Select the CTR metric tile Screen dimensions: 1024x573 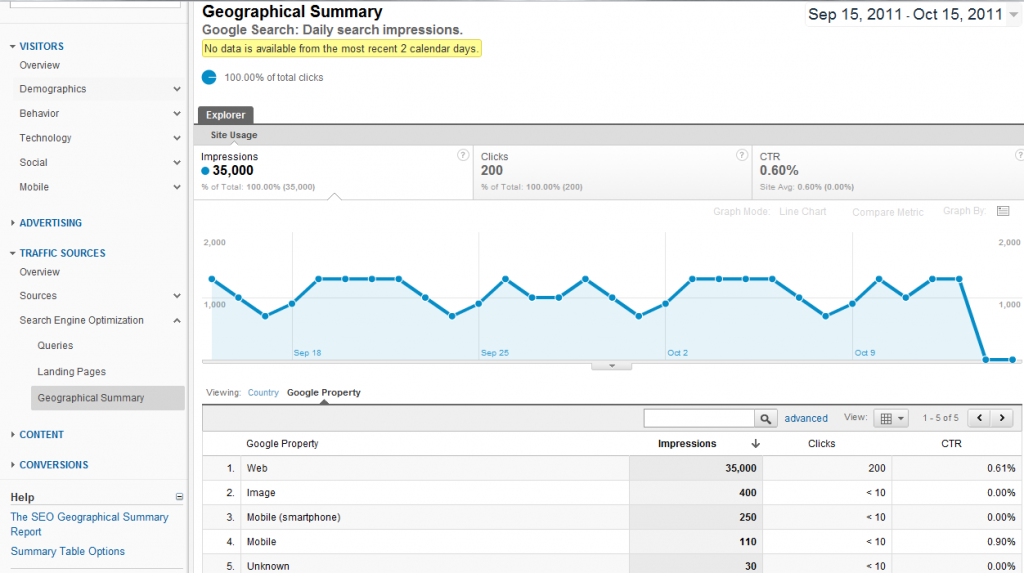point(888,172)
